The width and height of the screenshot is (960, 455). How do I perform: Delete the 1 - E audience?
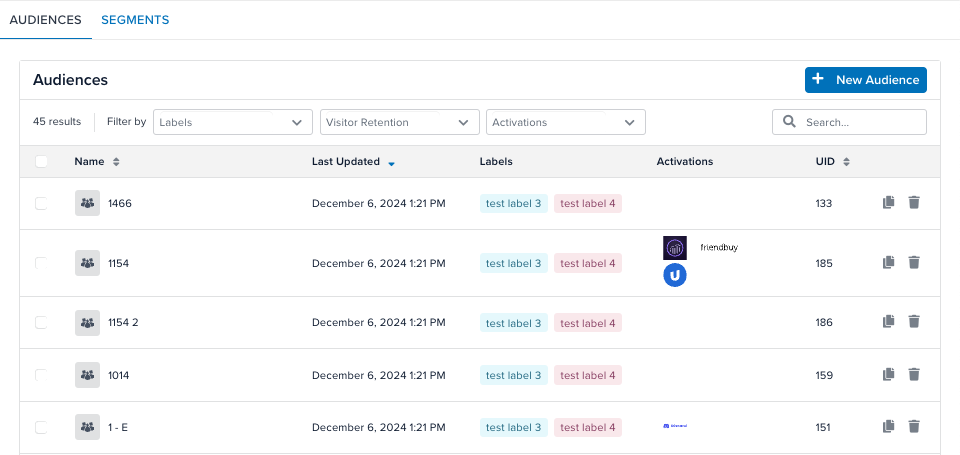[x=914, y=426]
